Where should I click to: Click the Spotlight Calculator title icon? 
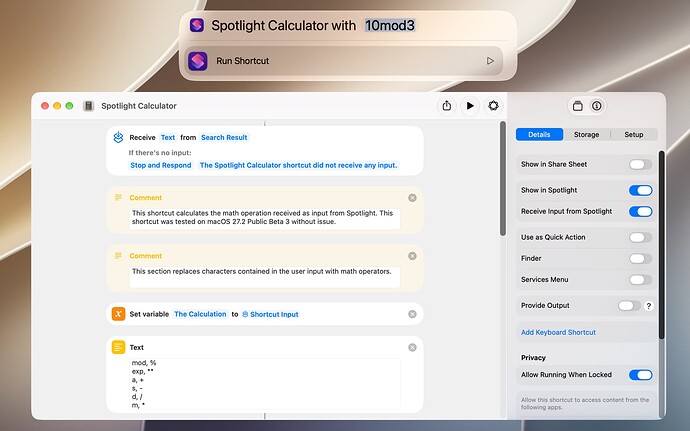click(x=88, y=106)
